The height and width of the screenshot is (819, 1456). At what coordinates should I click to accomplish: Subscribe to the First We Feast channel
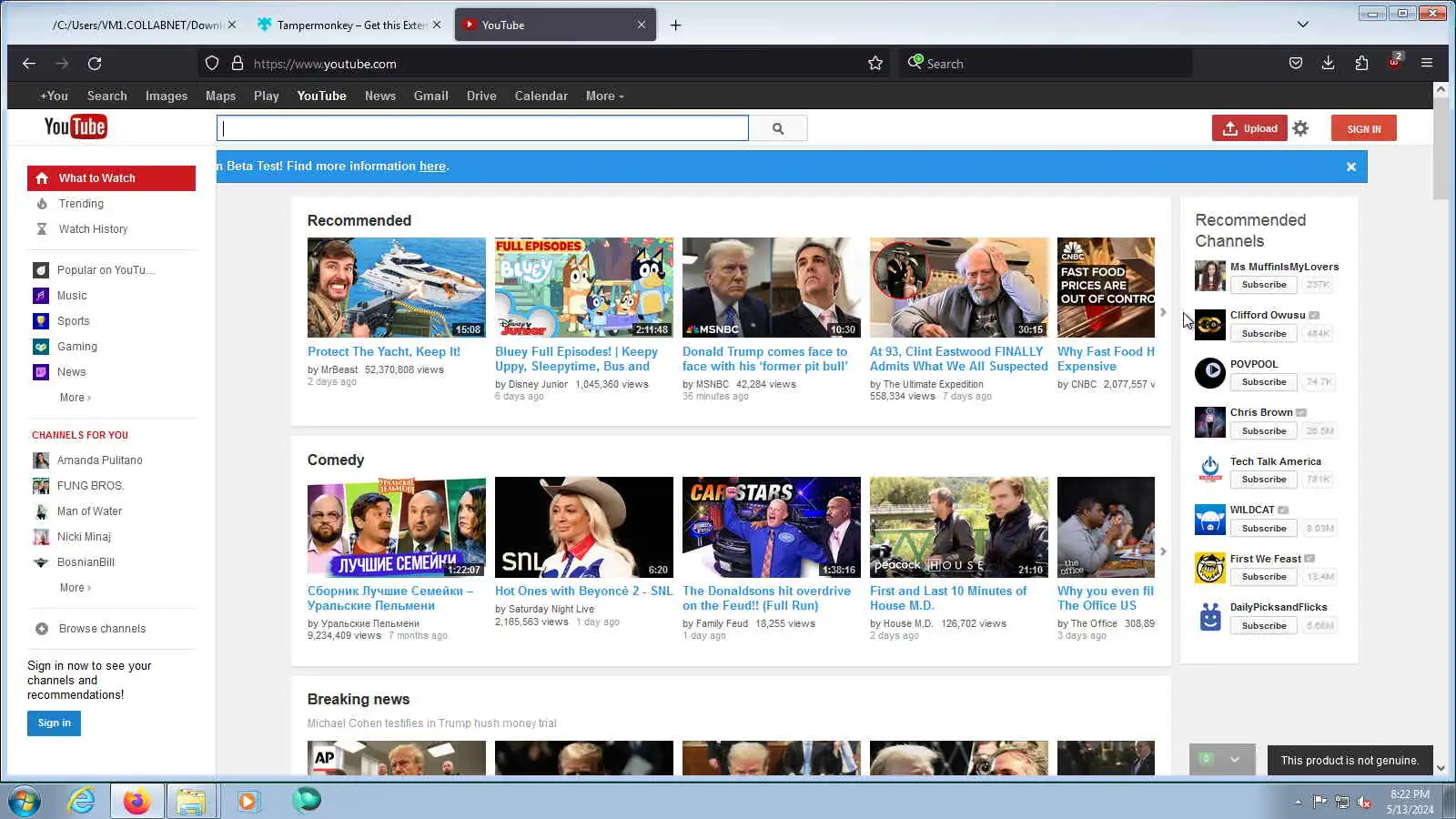point(1264,577)
